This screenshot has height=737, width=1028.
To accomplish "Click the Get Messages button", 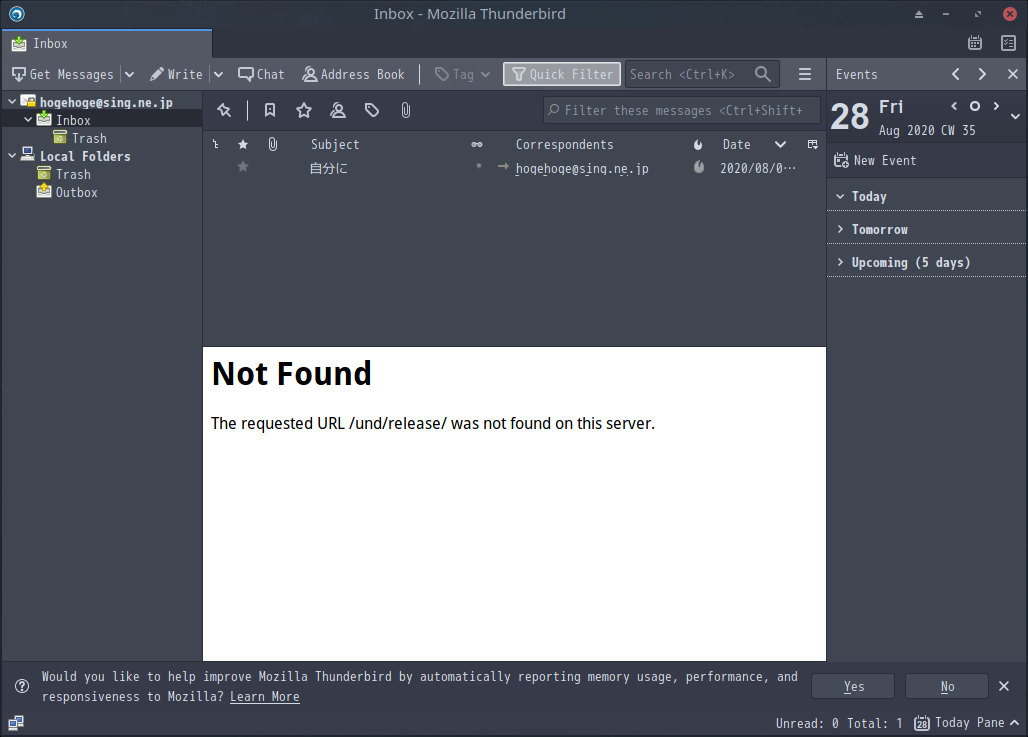I will pyautogui.click(x=63, y=74).
